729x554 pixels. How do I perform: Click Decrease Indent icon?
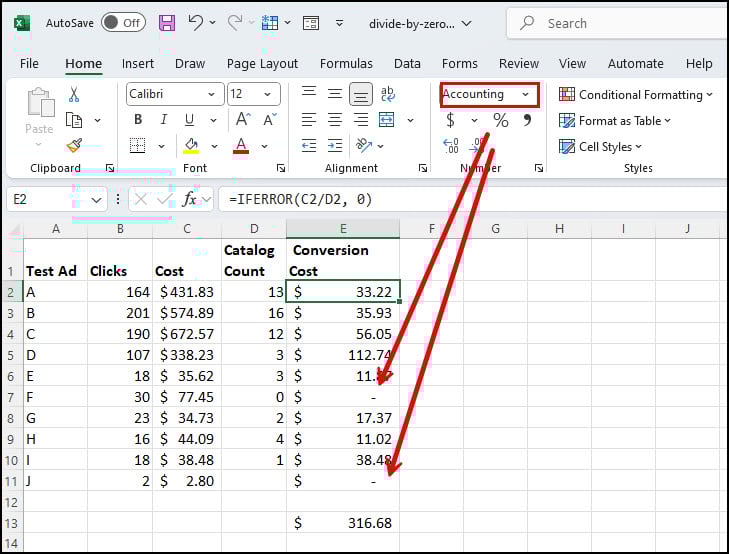[309, 146]
